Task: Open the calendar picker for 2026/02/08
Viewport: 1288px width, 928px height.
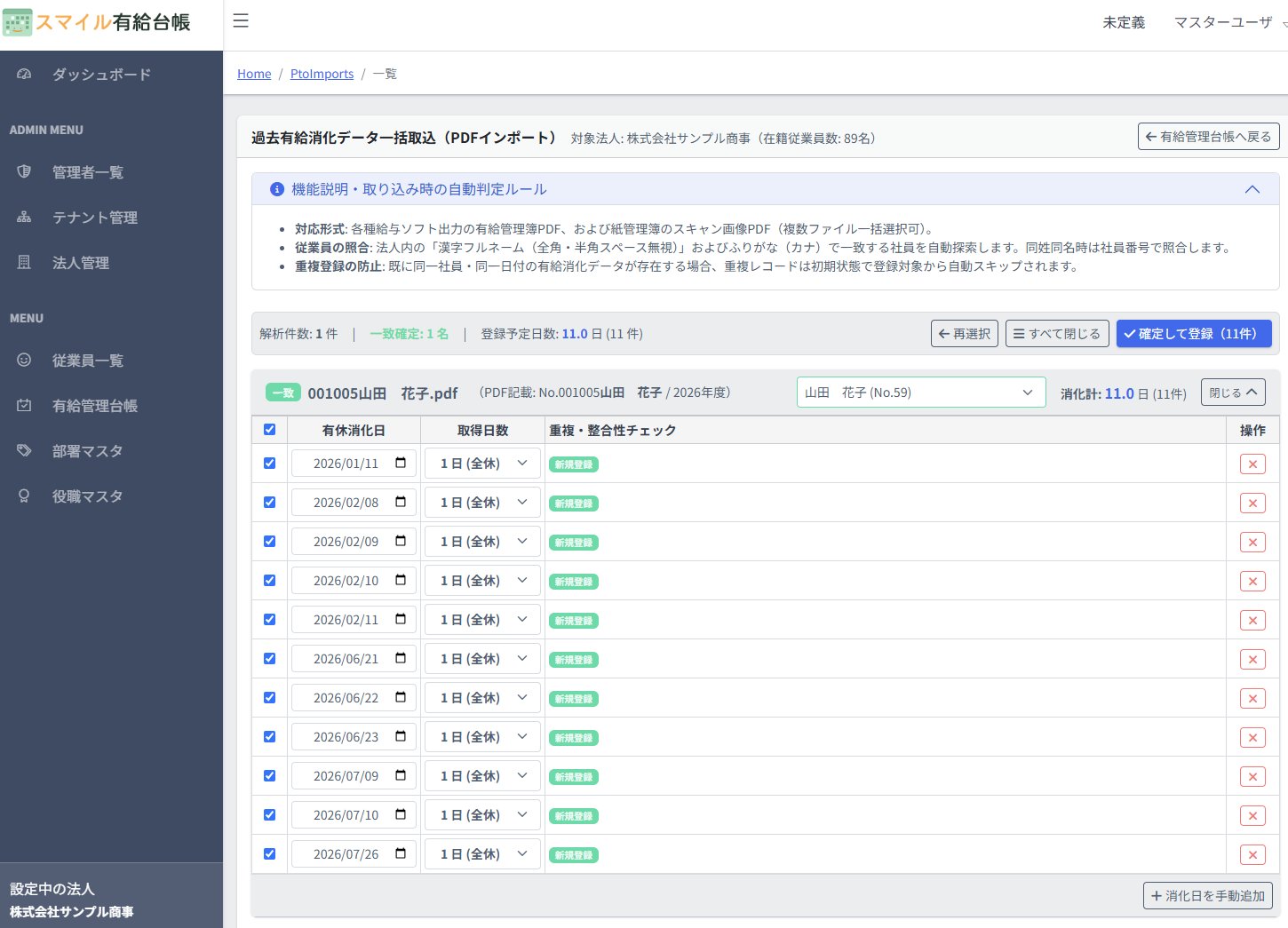Action: (401, 502)
